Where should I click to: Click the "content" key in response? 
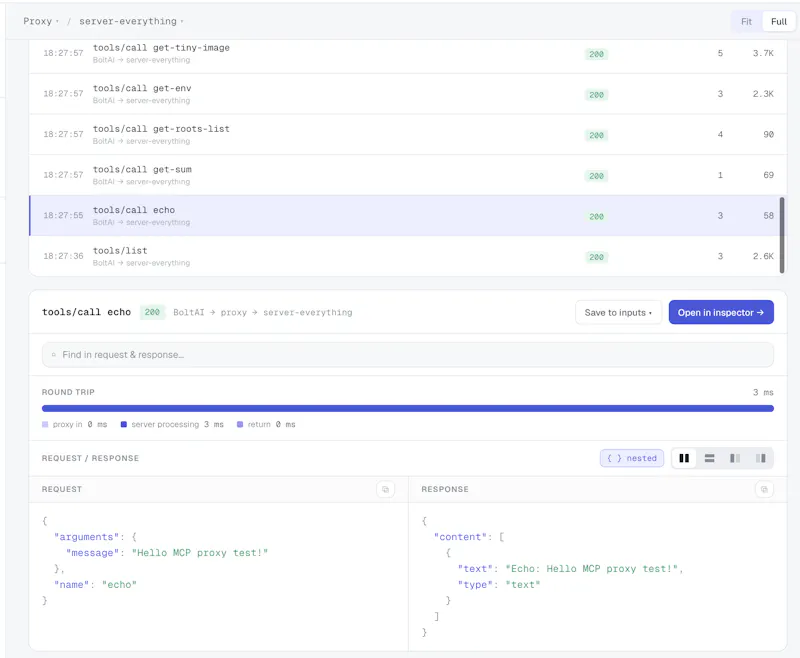[x=460, y=537]
